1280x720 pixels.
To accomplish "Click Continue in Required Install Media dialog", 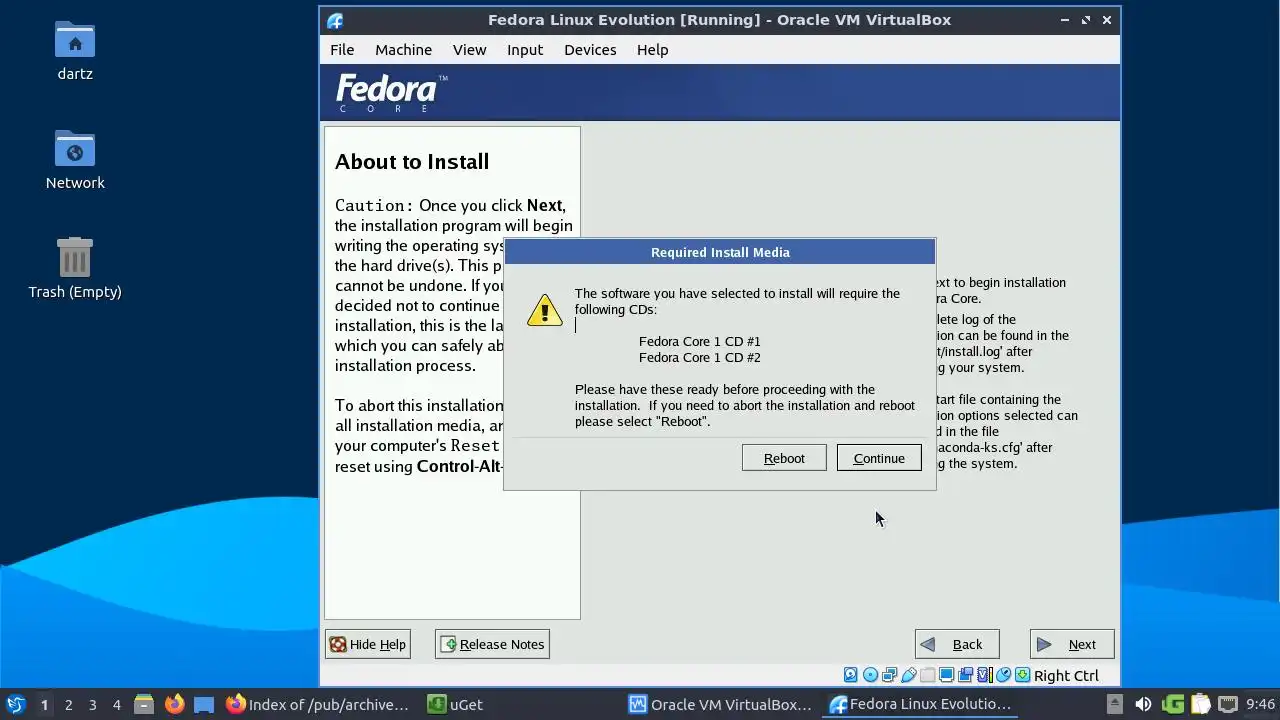I will click(x=879, y=458).
